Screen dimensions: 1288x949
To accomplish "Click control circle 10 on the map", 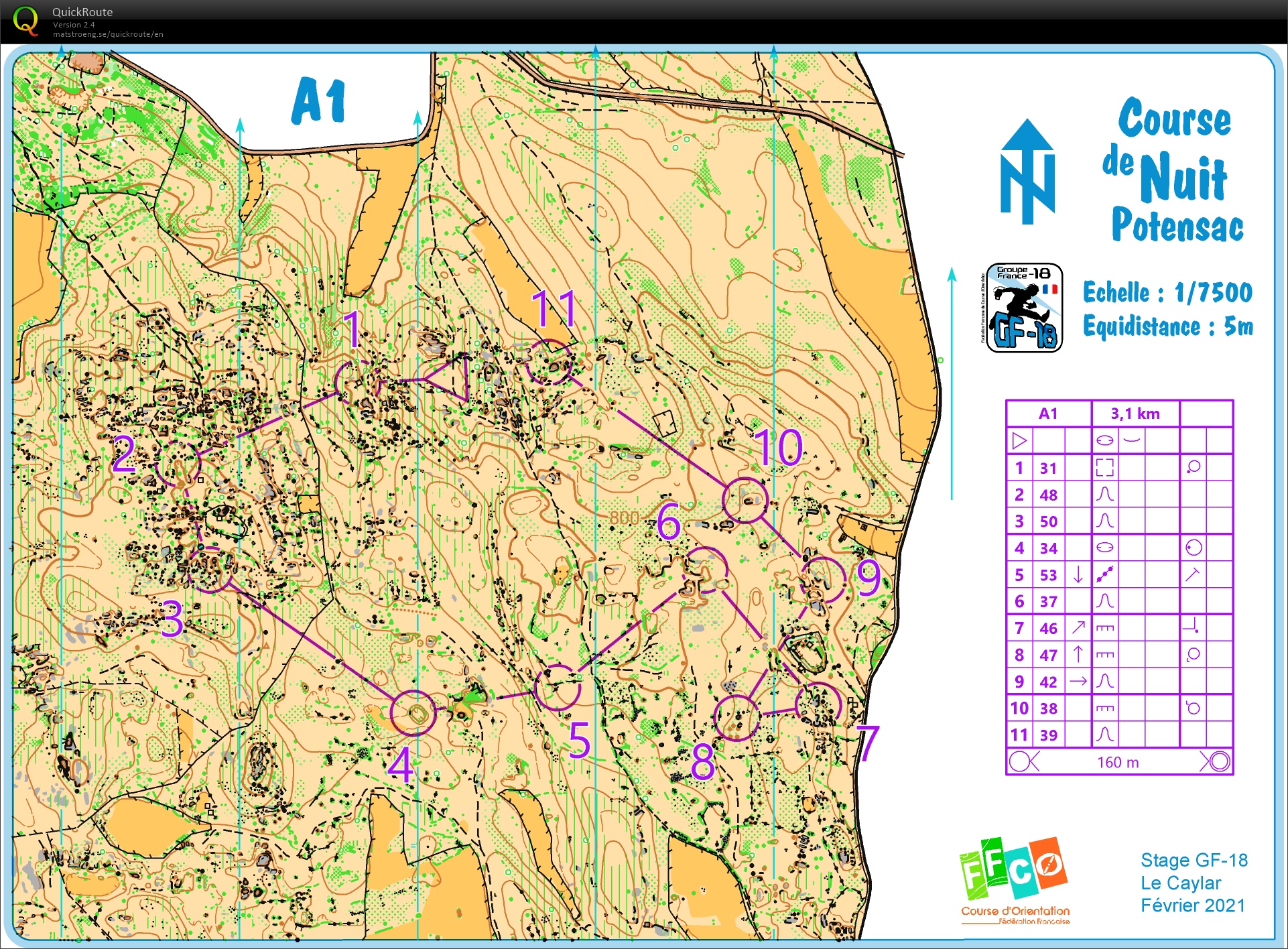I will click(x=745, y=500).
